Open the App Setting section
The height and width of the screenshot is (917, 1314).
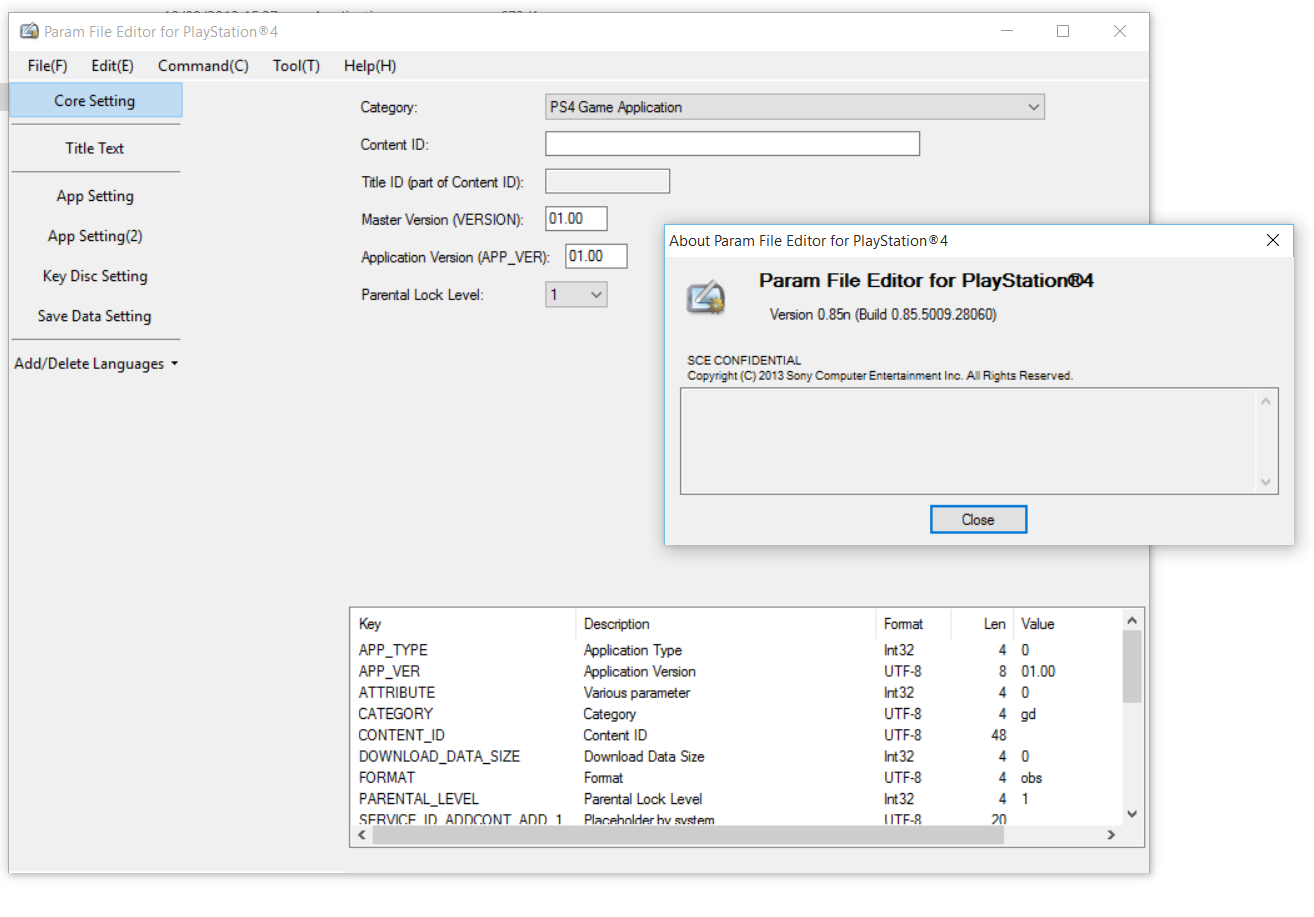click(x=96, y=196)
